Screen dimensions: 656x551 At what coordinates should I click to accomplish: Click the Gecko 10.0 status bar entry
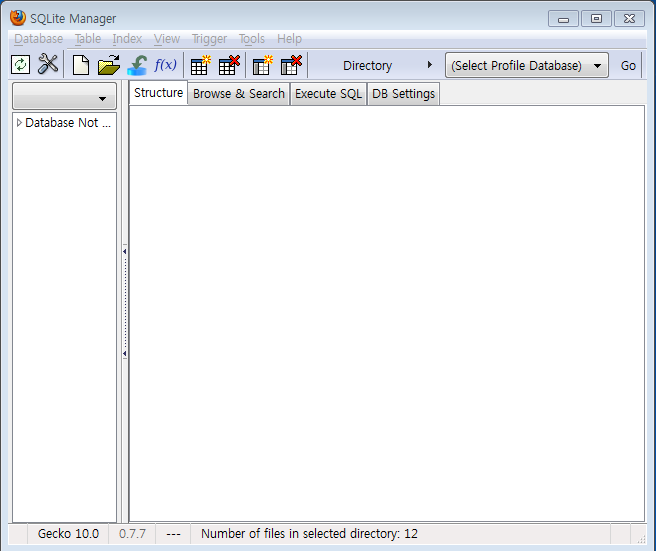(x=68, y=534)
